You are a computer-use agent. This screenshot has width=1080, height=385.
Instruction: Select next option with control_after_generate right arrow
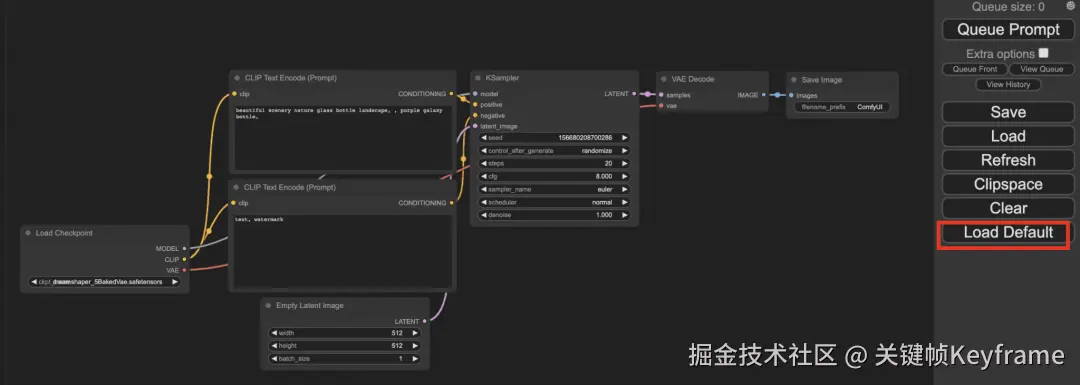(625, 150)
